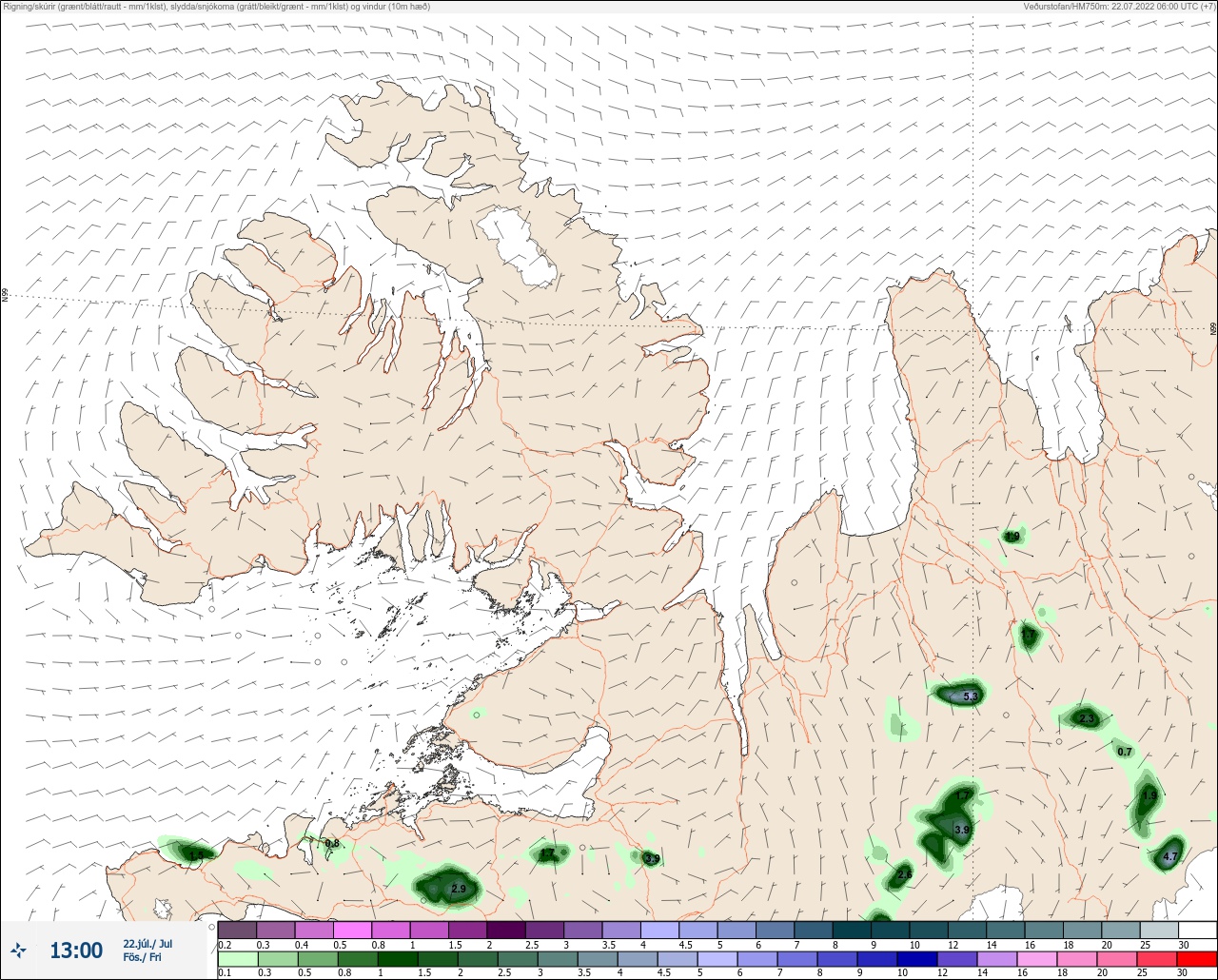
Task: Select the 2.6 precipitation value on the map
Action: point(905,874)
